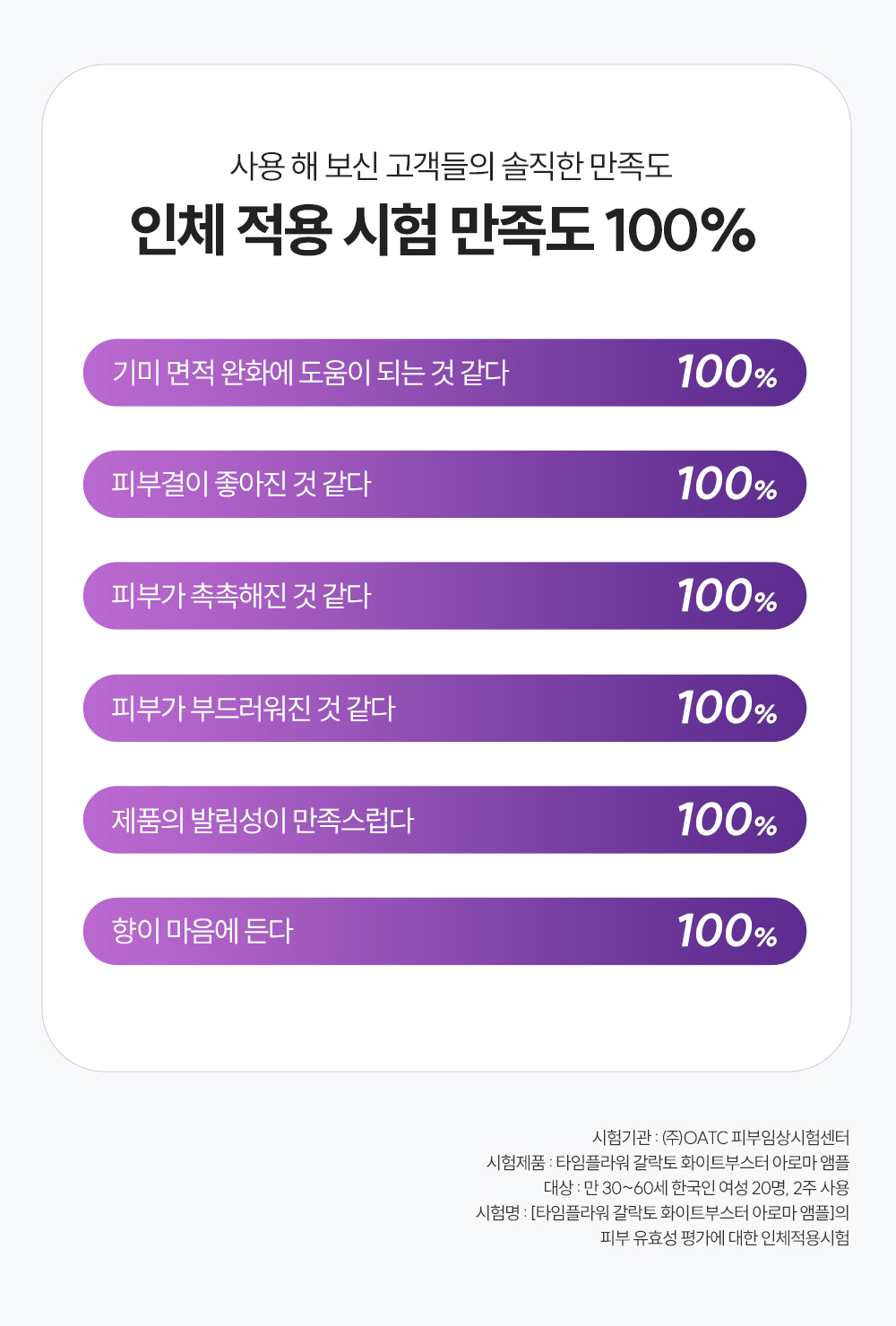Click 100% on the 피부결이 좋아진 bar
Screen dimensions: 896x1326
point(727,485)
